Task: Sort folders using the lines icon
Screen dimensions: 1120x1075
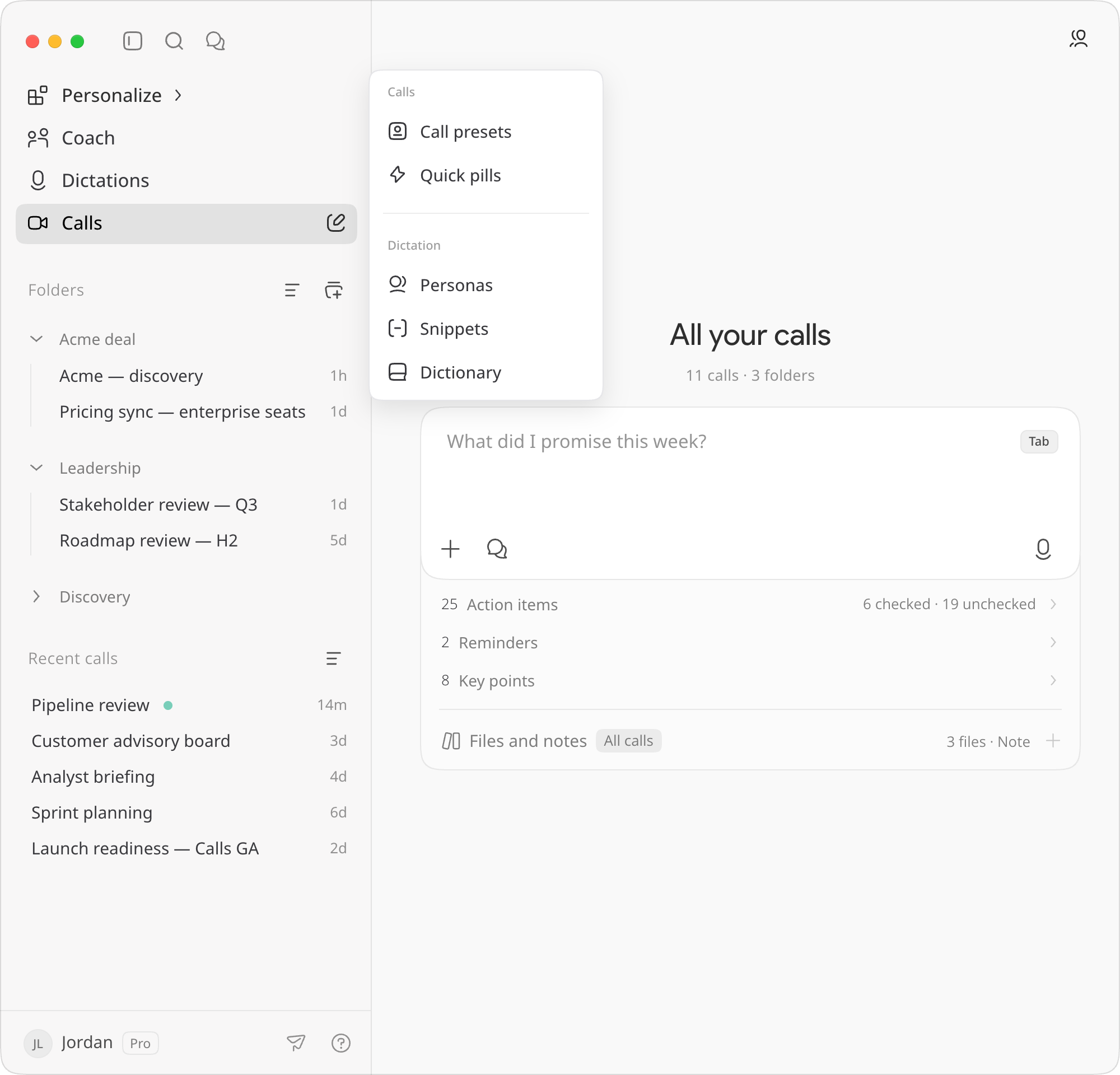Action: coord(292,290)
